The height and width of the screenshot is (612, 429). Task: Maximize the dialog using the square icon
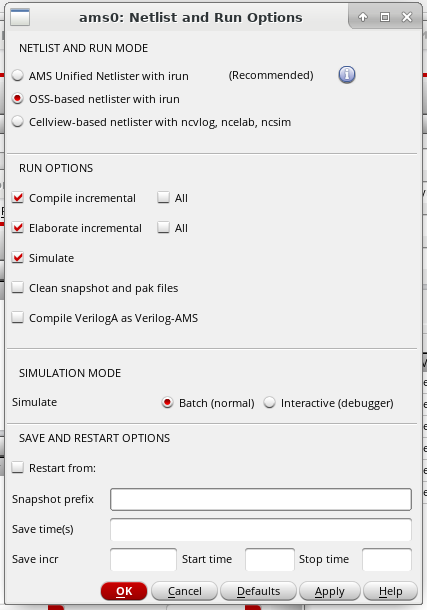click(x=385, y=17)
